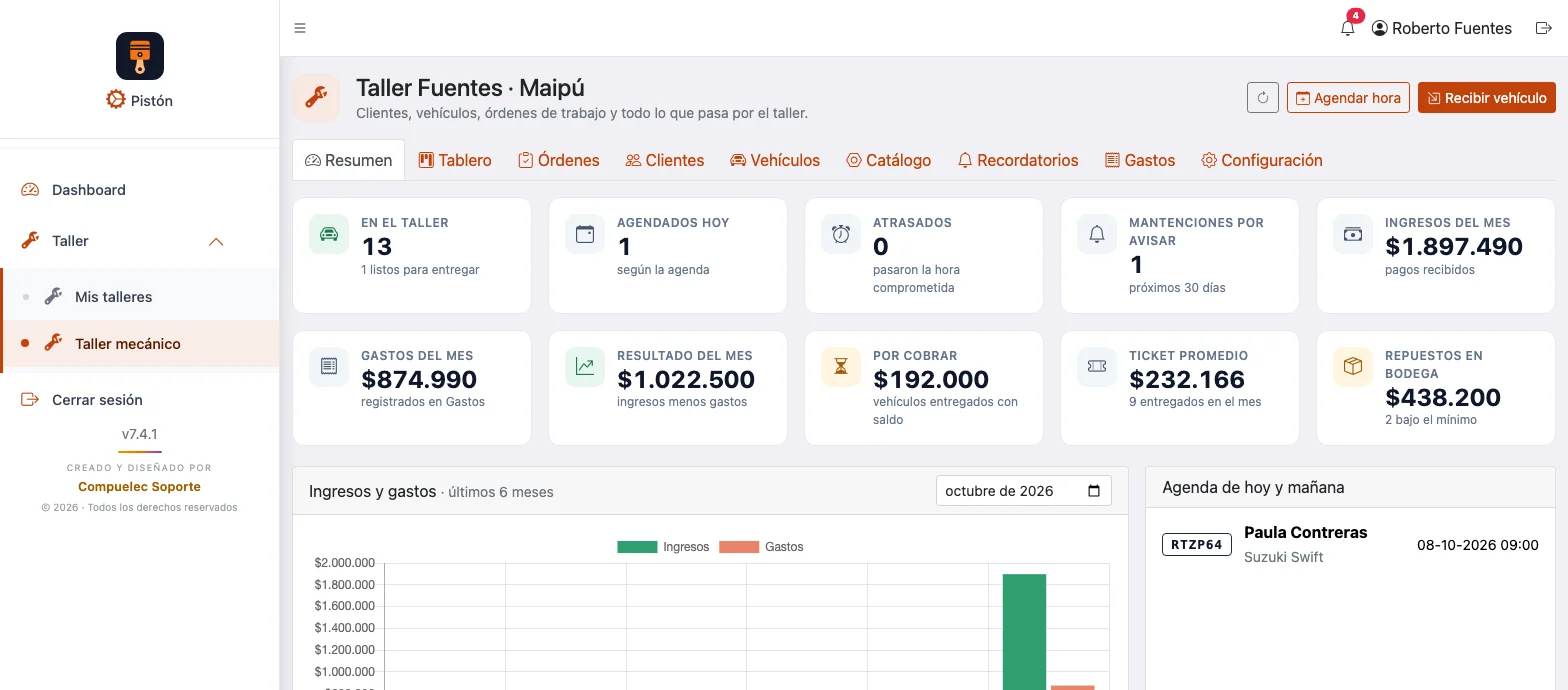Open Roberto Fuentes user menu
This screenshot has width=1568, height=690.
pos(1442,28)
